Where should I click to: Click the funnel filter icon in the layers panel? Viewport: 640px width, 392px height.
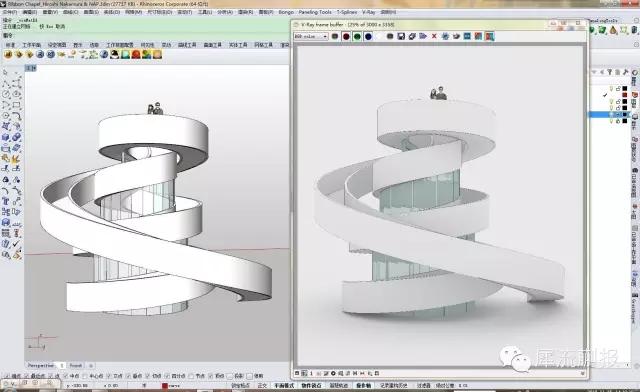(609, 72)
